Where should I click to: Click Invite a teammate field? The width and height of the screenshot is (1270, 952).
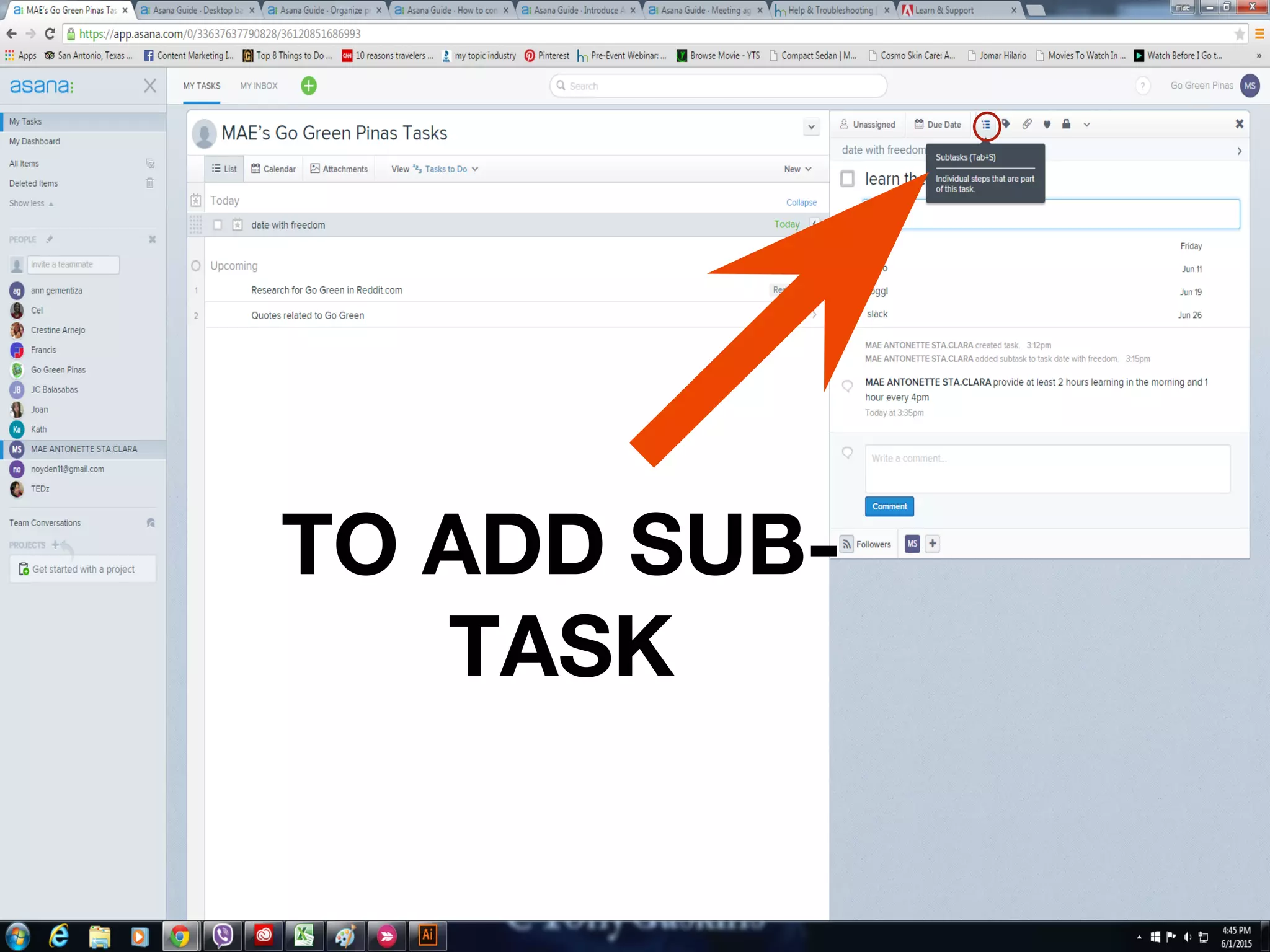coord(73,264)
